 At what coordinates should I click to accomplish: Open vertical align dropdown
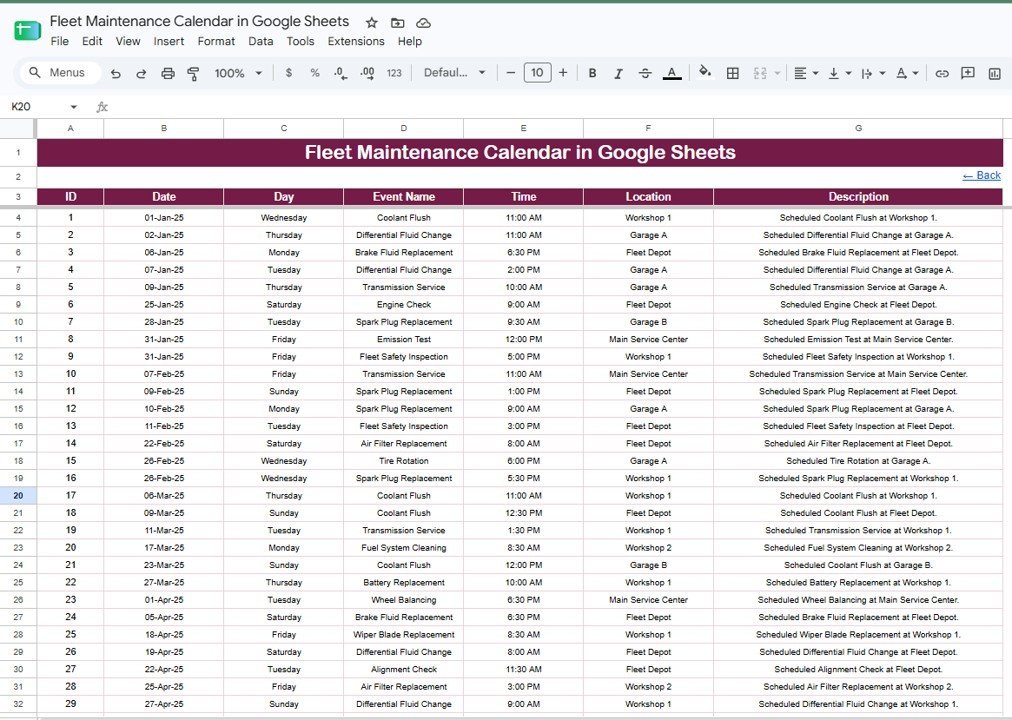[840, 74]
